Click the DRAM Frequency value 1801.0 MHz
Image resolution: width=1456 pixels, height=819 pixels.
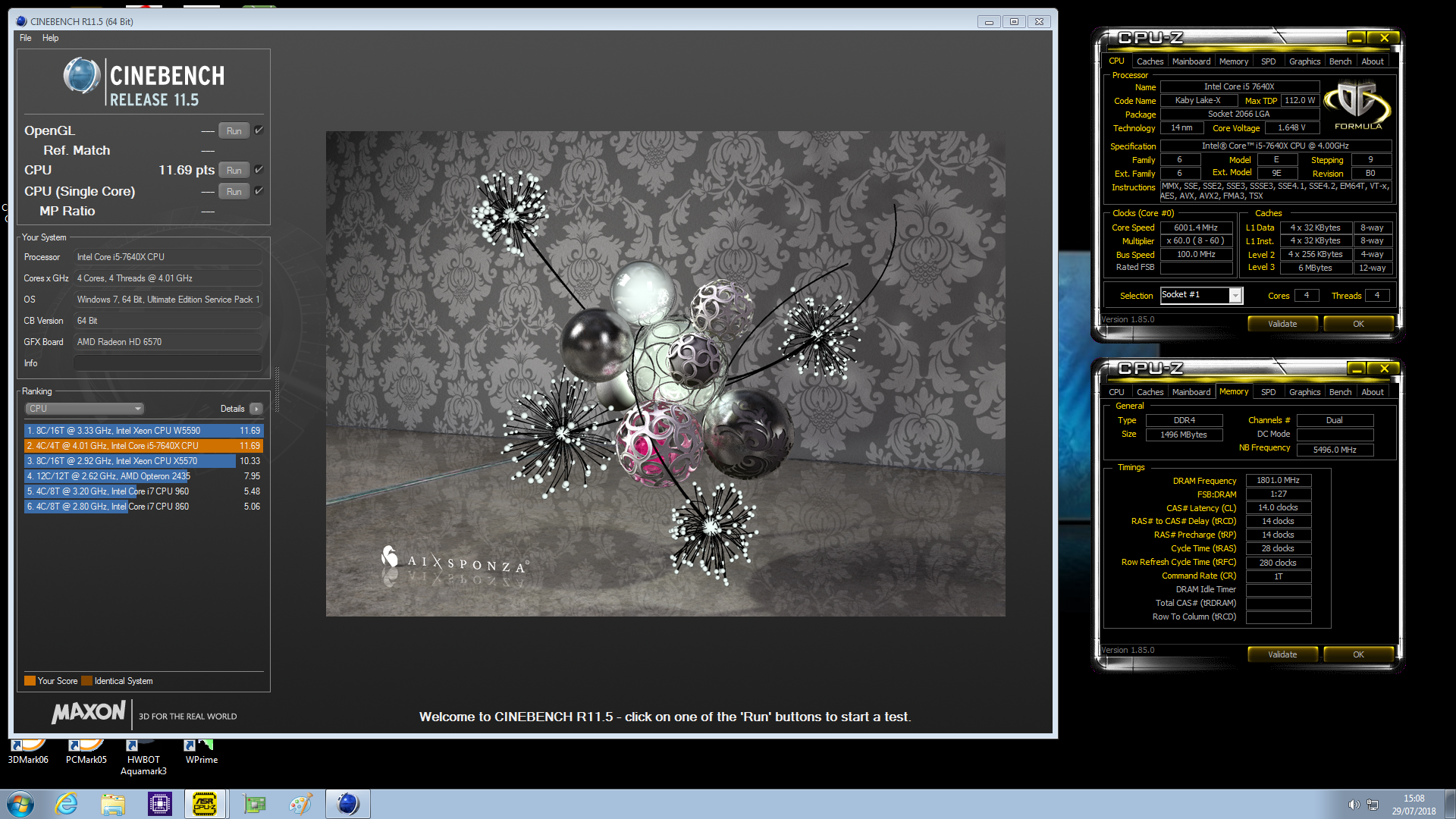click(1278, 480)
